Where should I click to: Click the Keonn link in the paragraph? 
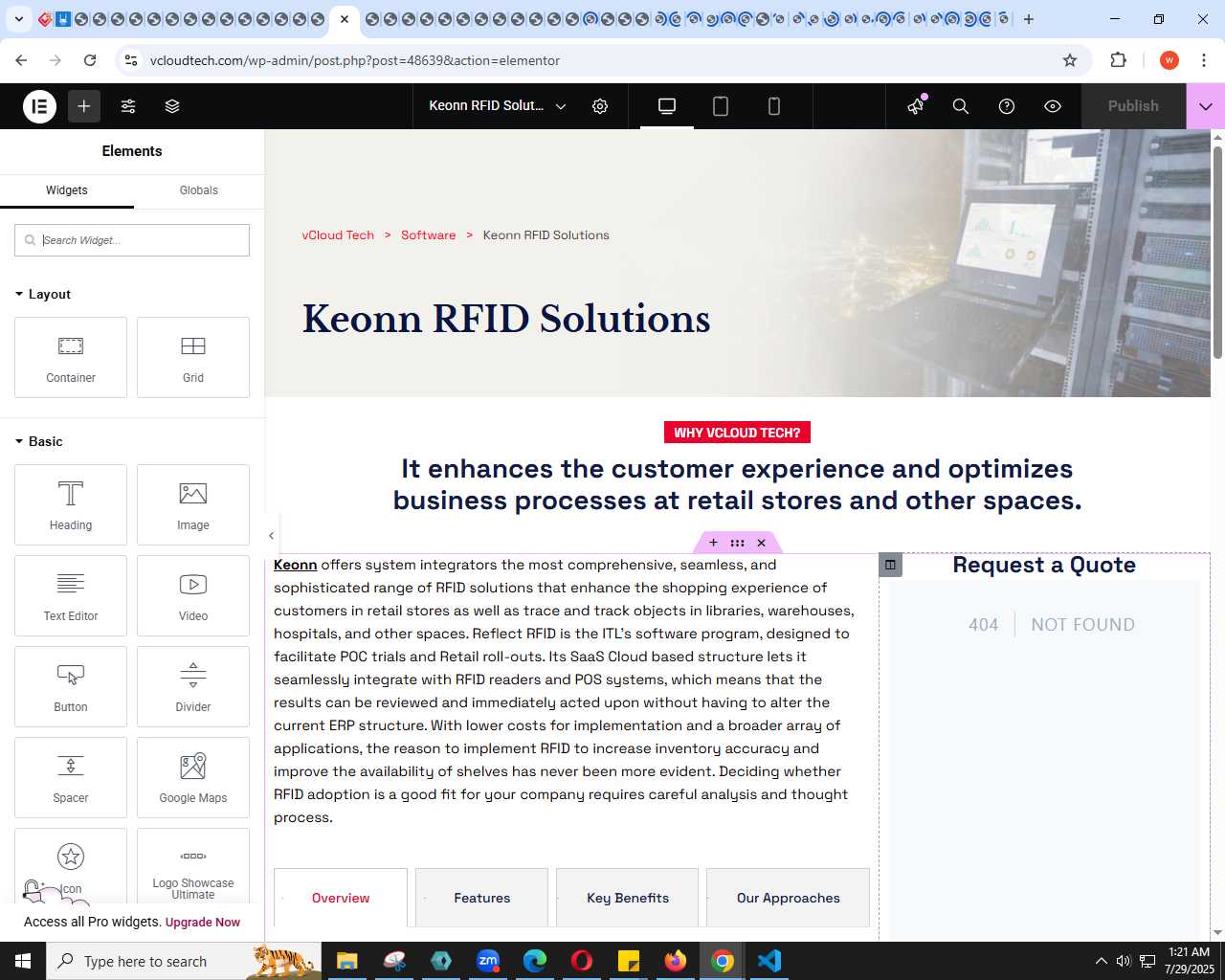295,565
